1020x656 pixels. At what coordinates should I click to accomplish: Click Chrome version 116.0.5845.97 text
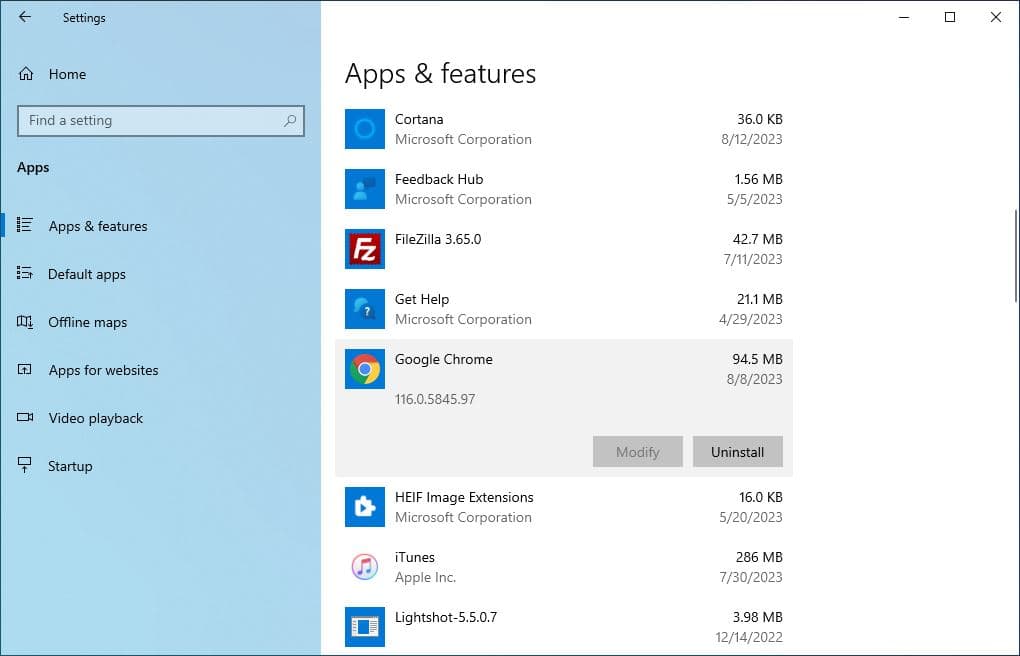click(435, 399)
